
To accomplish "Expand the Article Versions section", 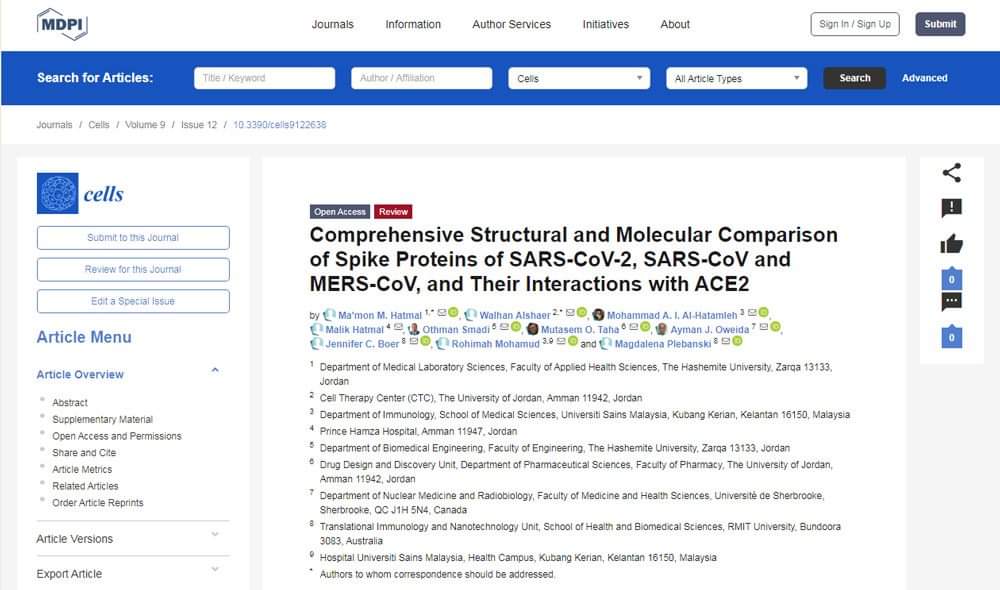I will coord(215,537).
